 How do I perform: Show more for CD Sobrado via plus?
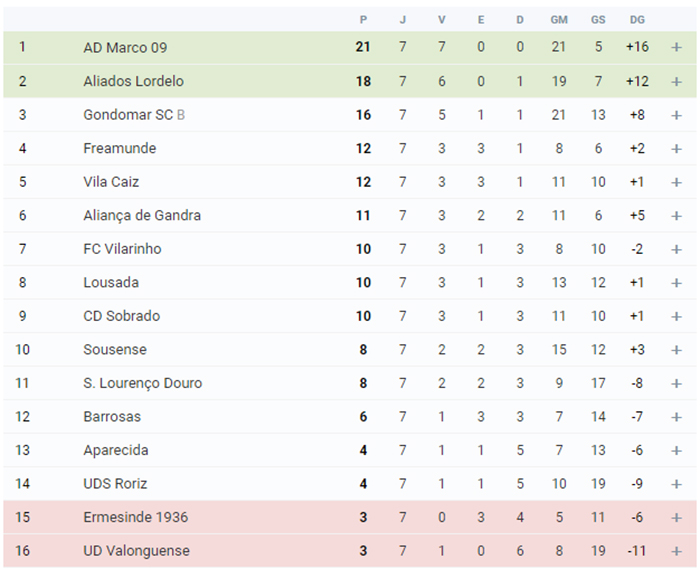pos(676,316)
